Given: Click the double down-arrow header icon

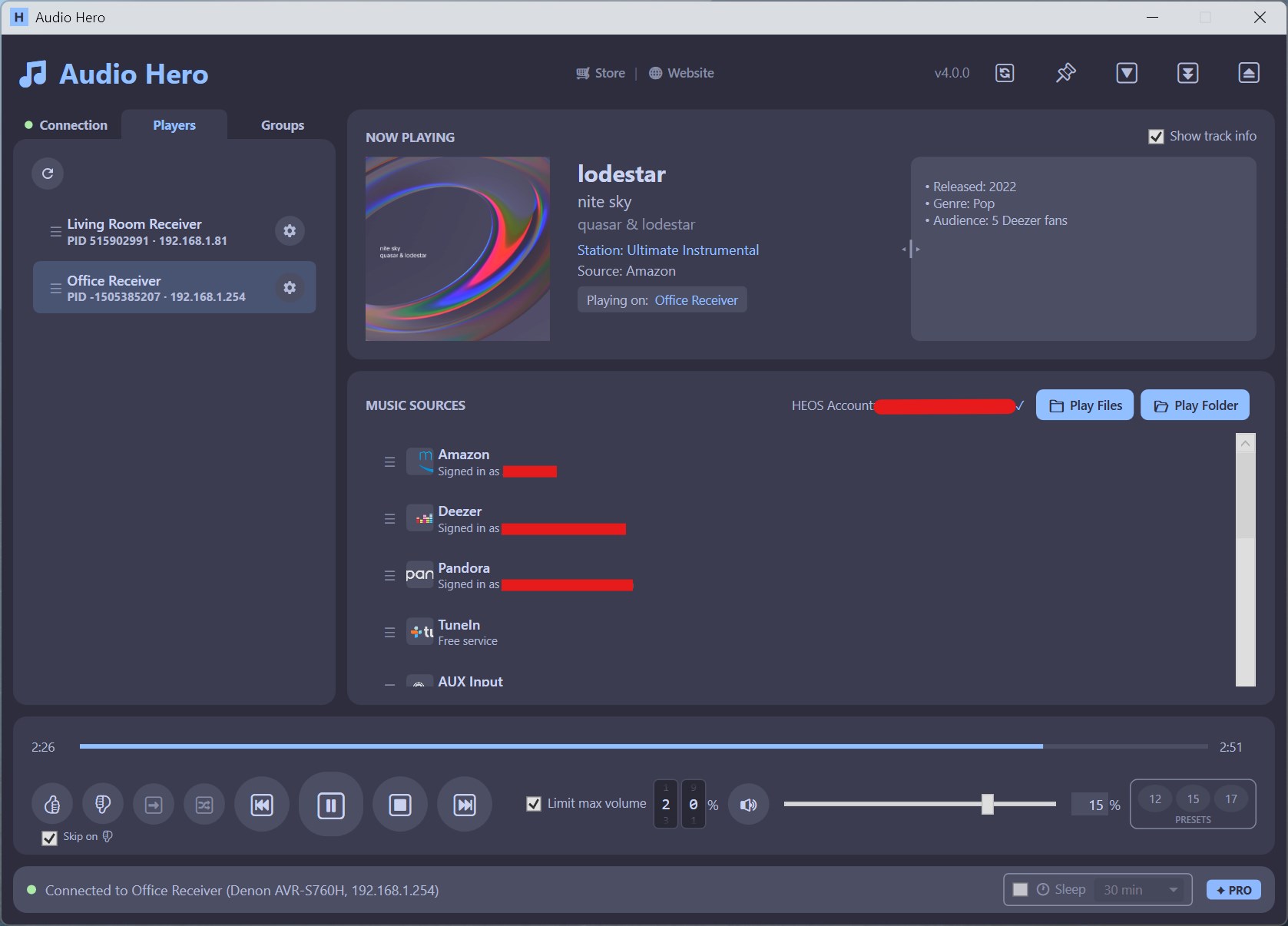Looking at the screenshot, I should click(1188, 73).
